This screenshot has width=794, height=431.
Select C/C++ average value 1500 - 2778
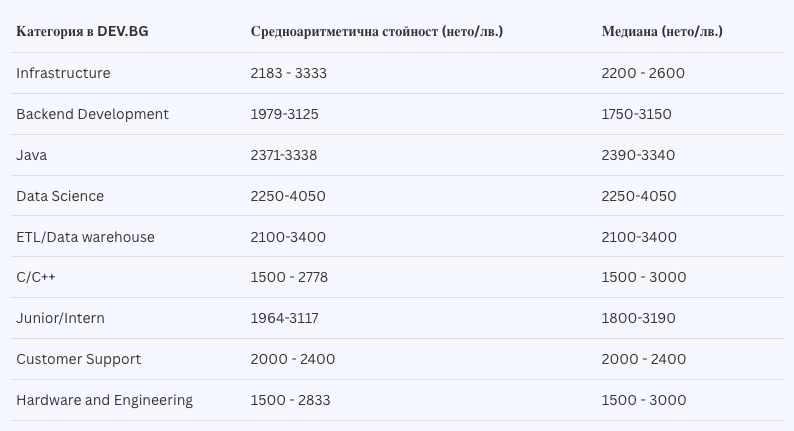[289, 277]
